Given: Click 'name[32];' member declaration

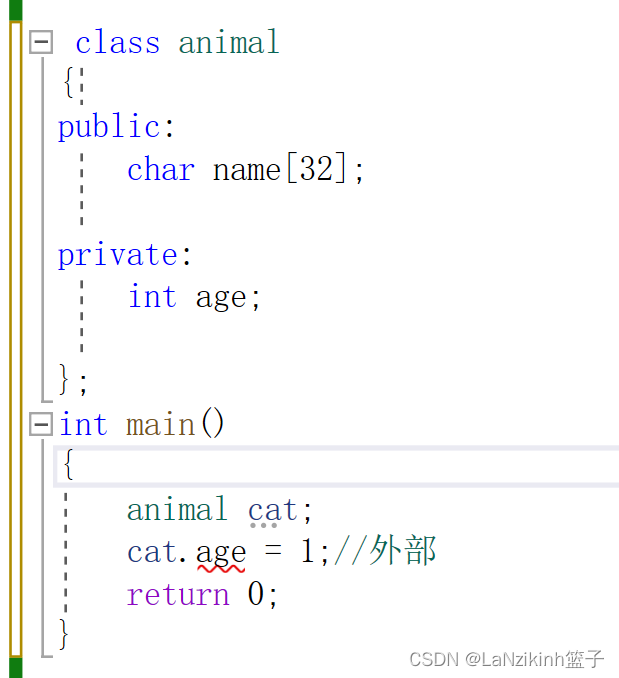Looking at the screenshot, I should click(x=288, y=168).
